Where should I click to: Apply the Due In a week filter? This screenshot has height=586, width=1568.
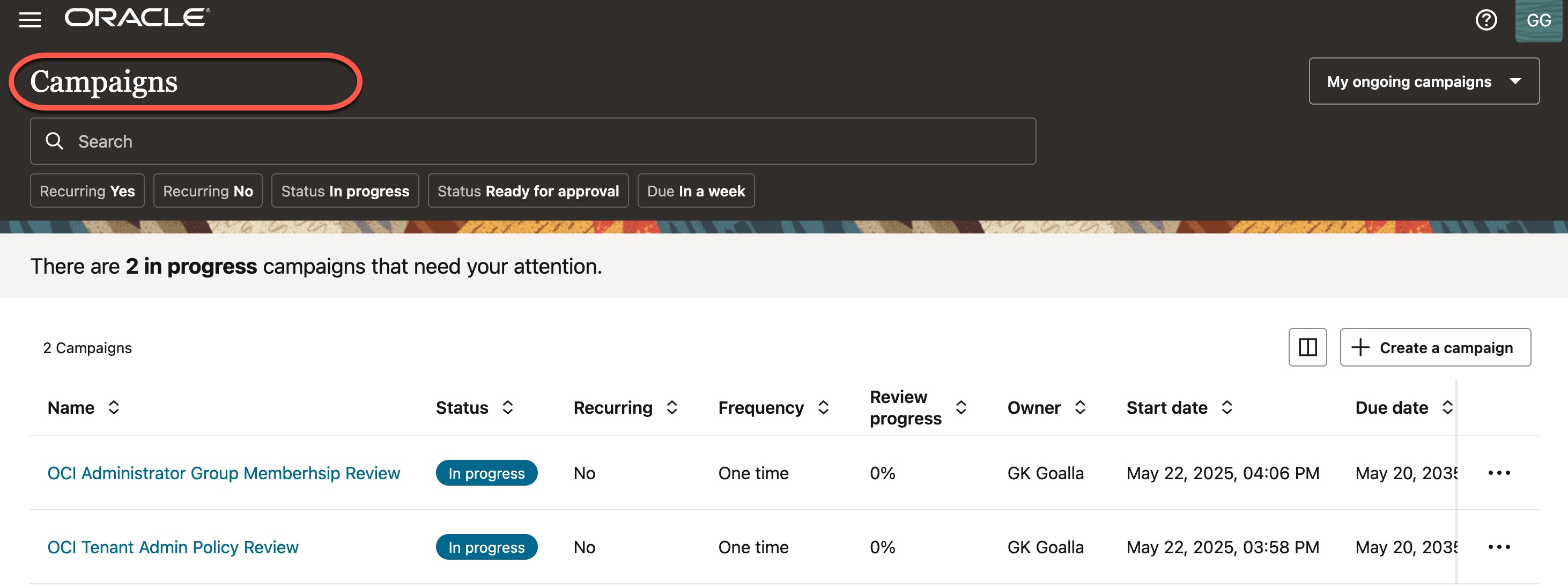[x=696, y=191]
